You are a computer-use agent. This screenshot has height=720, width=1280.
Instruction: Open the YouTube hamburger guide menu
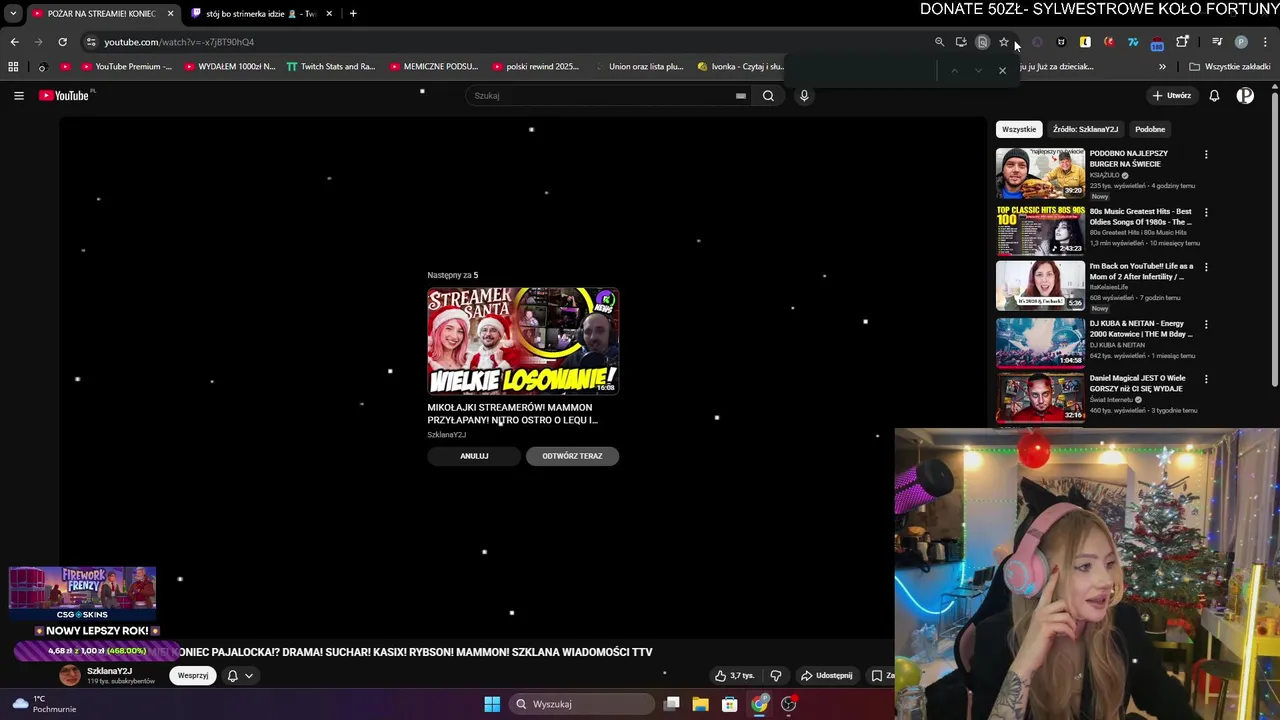pos(19,96)
